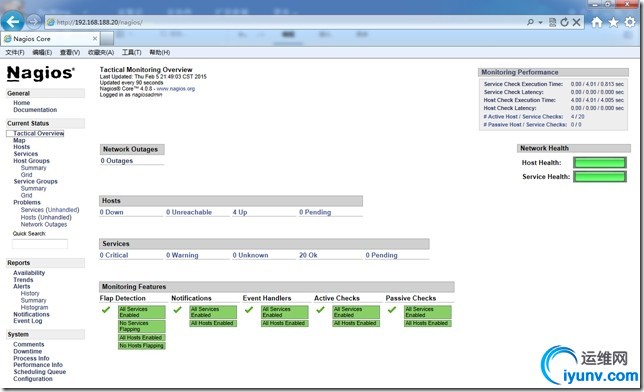Open Process Info page
This screenshot has width=644, height=392.
point(31,358)
